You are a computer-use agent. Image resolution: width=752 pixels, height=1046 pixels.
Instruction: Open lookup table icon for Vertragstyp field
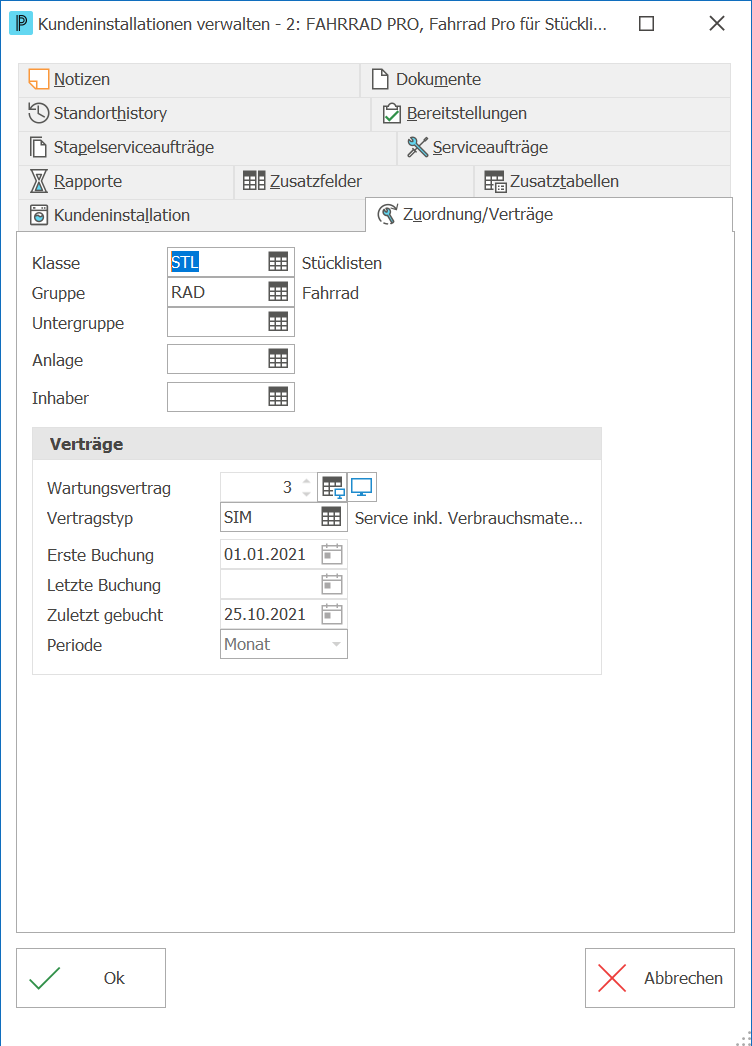[331, 517]
